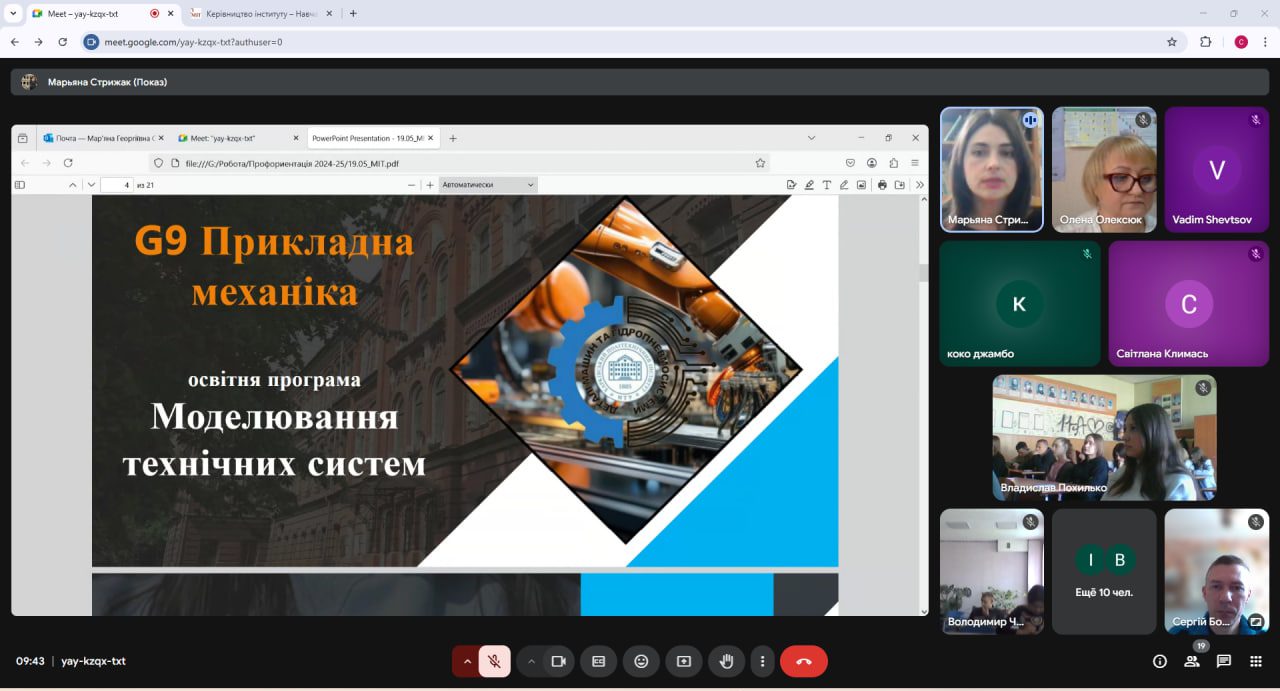Bookmark this page with Chrome star
The width and height of the screenshot is (1280, 691).
tap(1172, 42)
